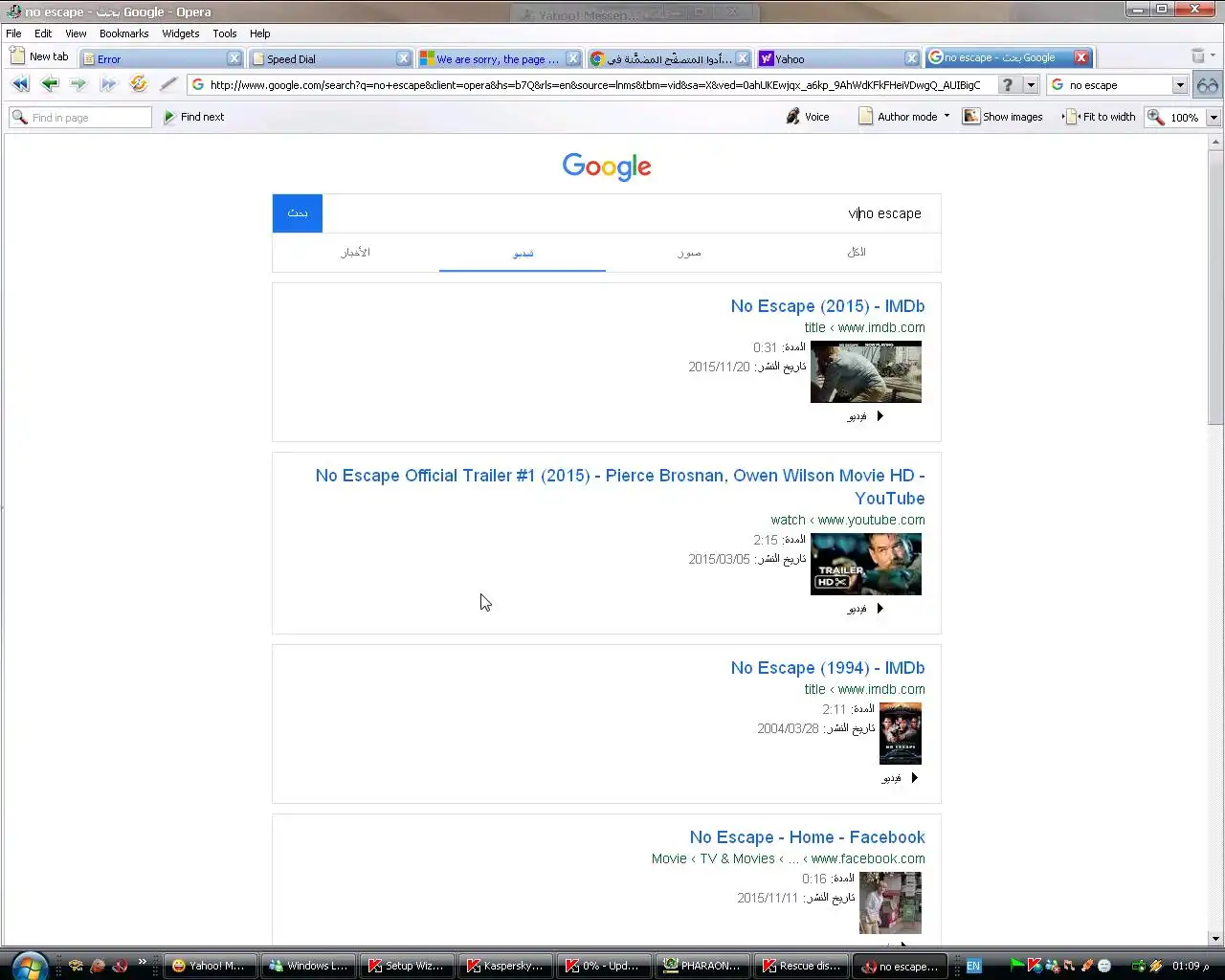Click the Windows Start orb
Screen dimensions: 1225x980
point(29,966)
